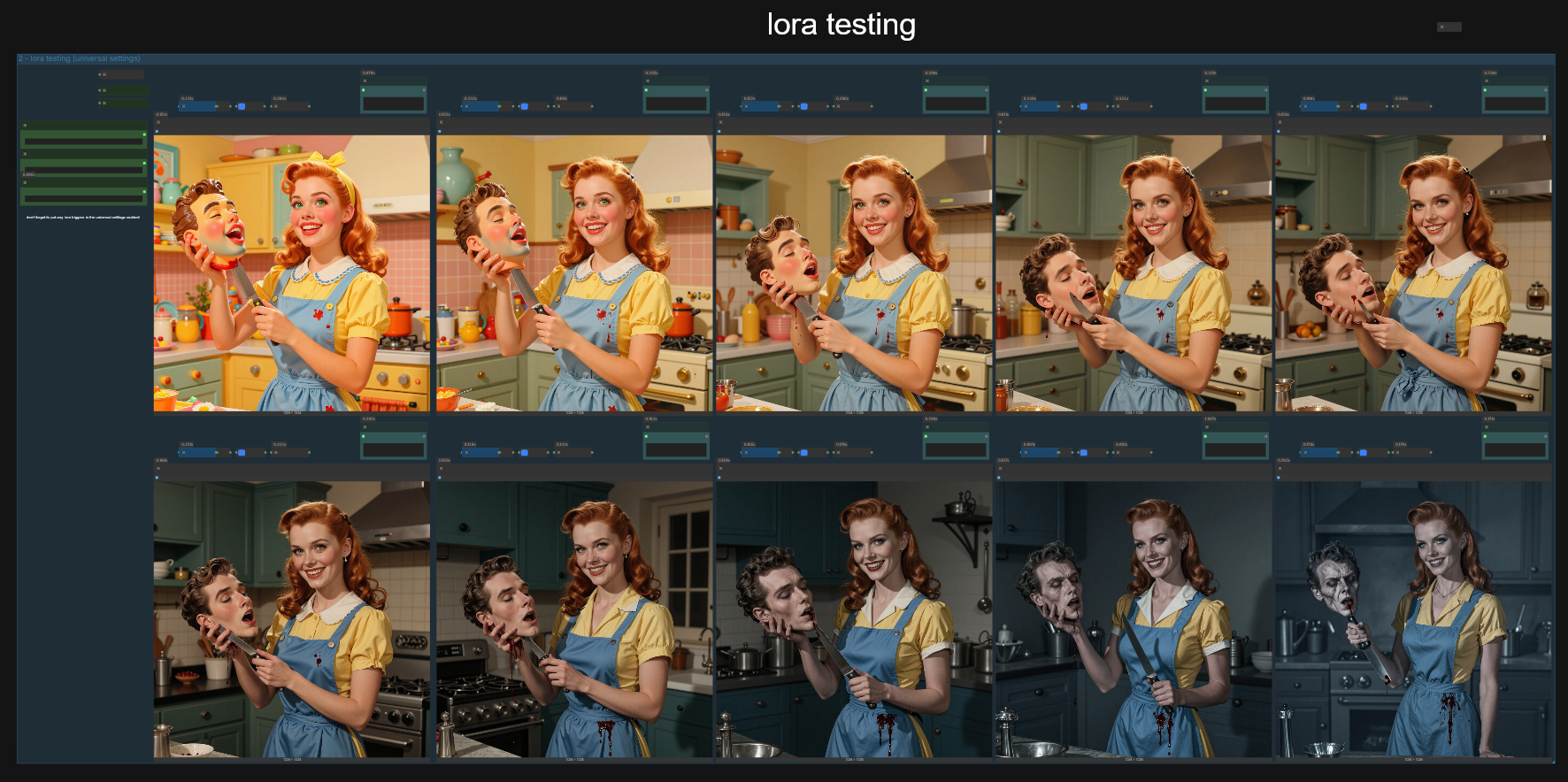Click the collapse dot on the preview node header of the teal-vase image

[x=440, y=122]
